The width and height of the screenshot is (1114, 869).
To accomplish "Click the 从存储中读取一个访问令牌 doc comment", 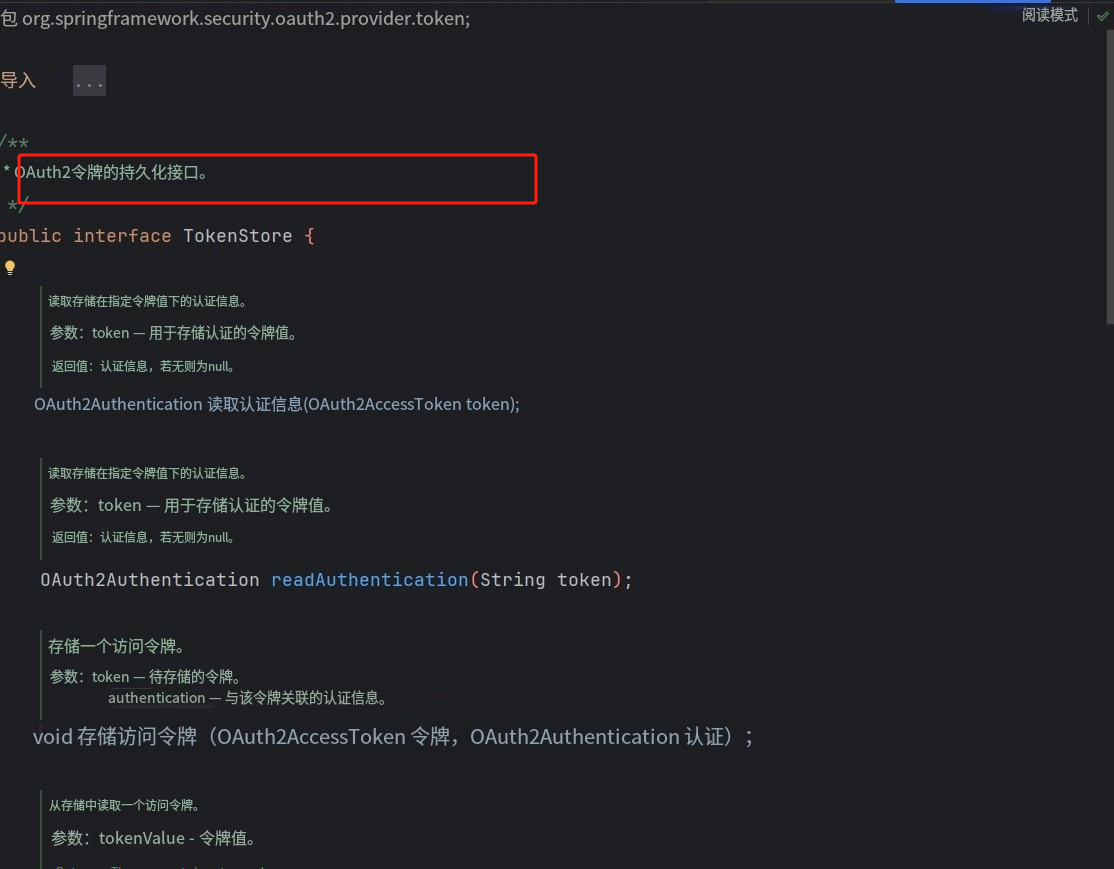I will click(x=124, y=805).
